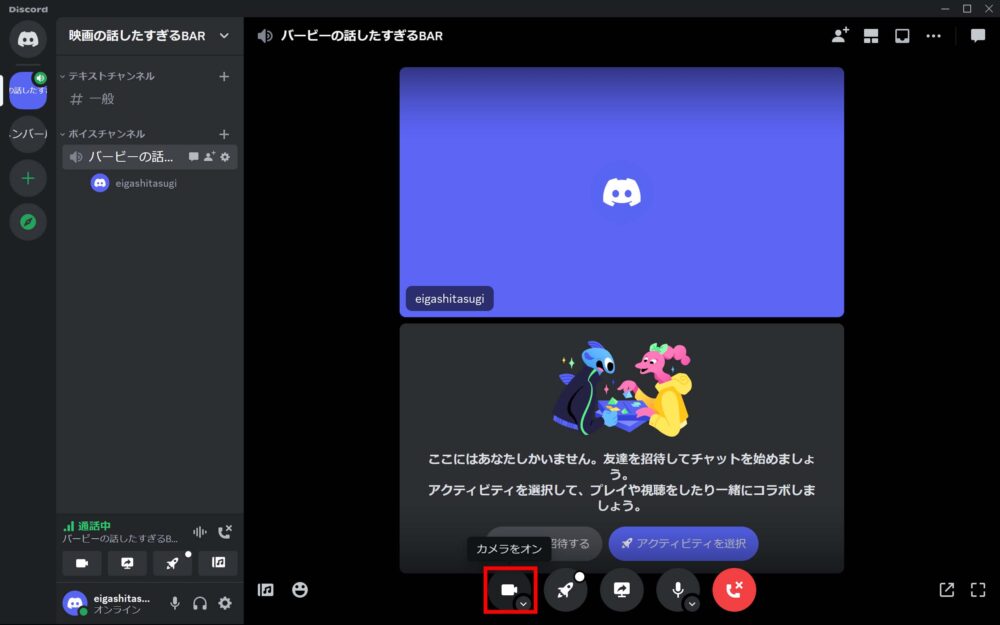Viewport: 1000px width, 625px height.
Task: Expand camera options chevron
Action: 523,603
